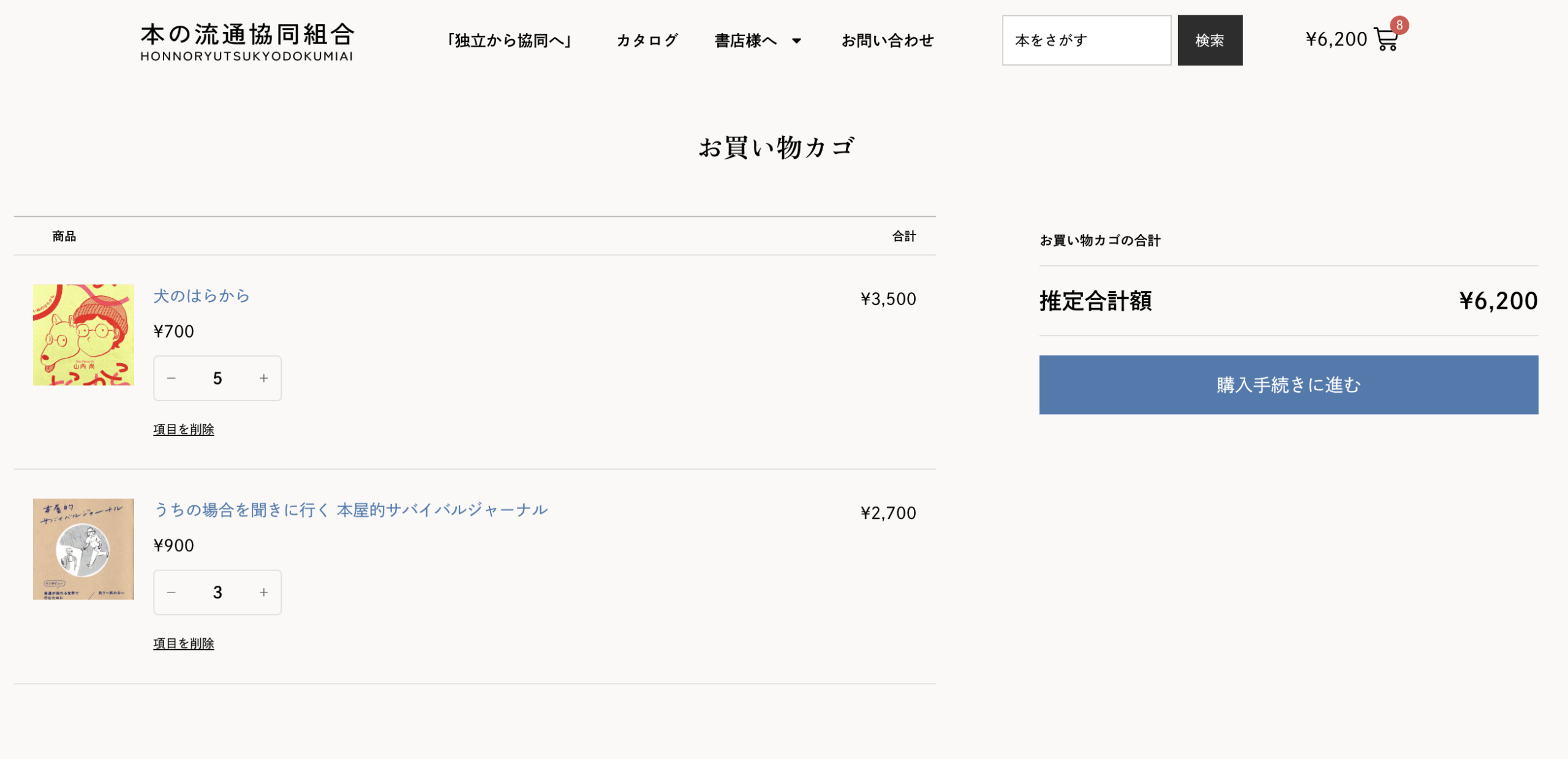Open the お問い合わせ contact page
Image resolution: width=1568 pixels, height=759 pixels.
point(887,40)
